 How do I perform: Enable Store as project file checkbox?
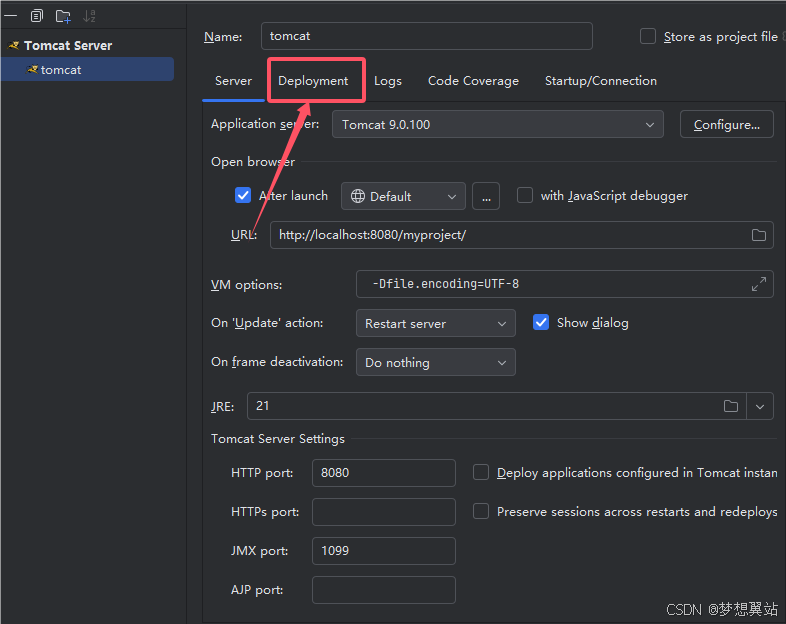coord(648,36)
